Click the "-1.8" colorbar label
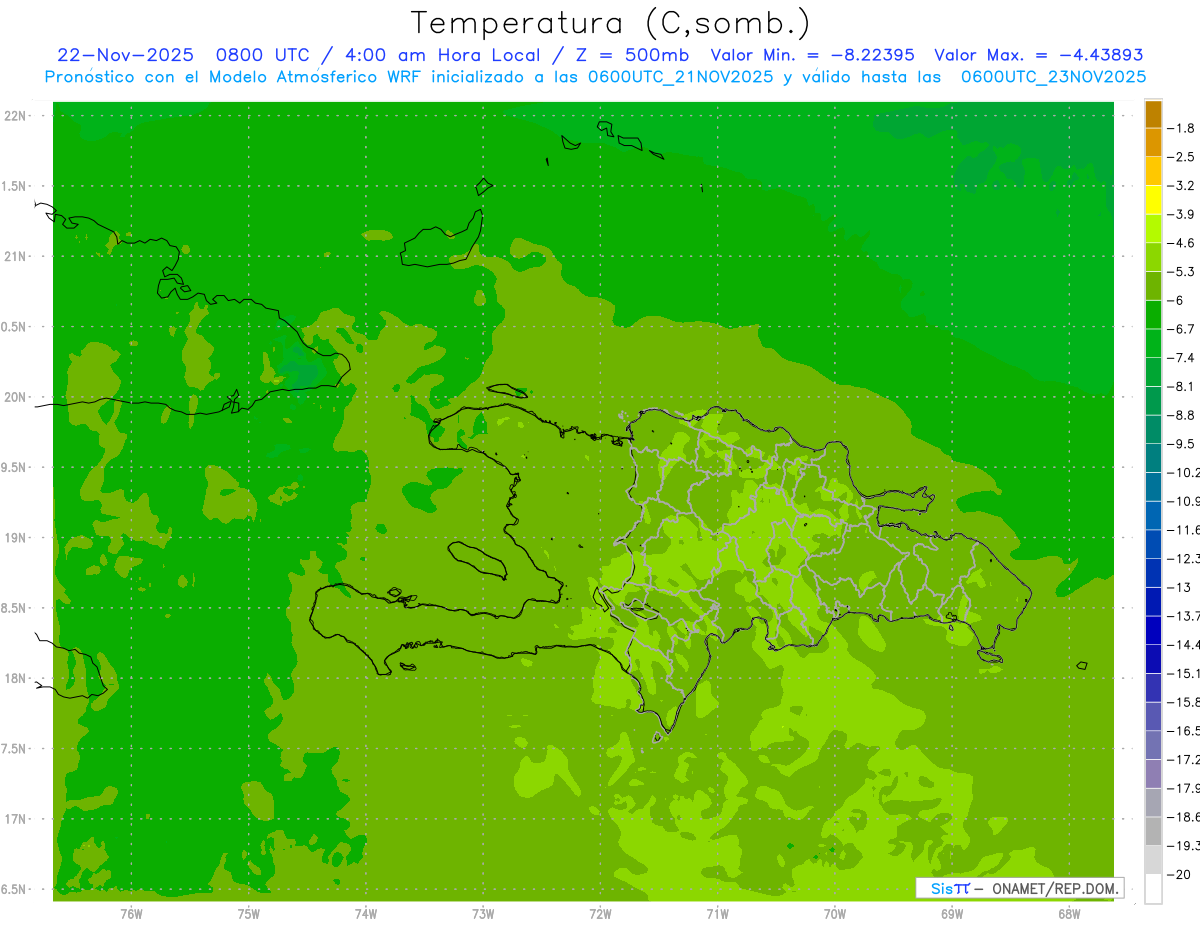This screenshot has width=1200, height=927. [x=1181, y=128]
